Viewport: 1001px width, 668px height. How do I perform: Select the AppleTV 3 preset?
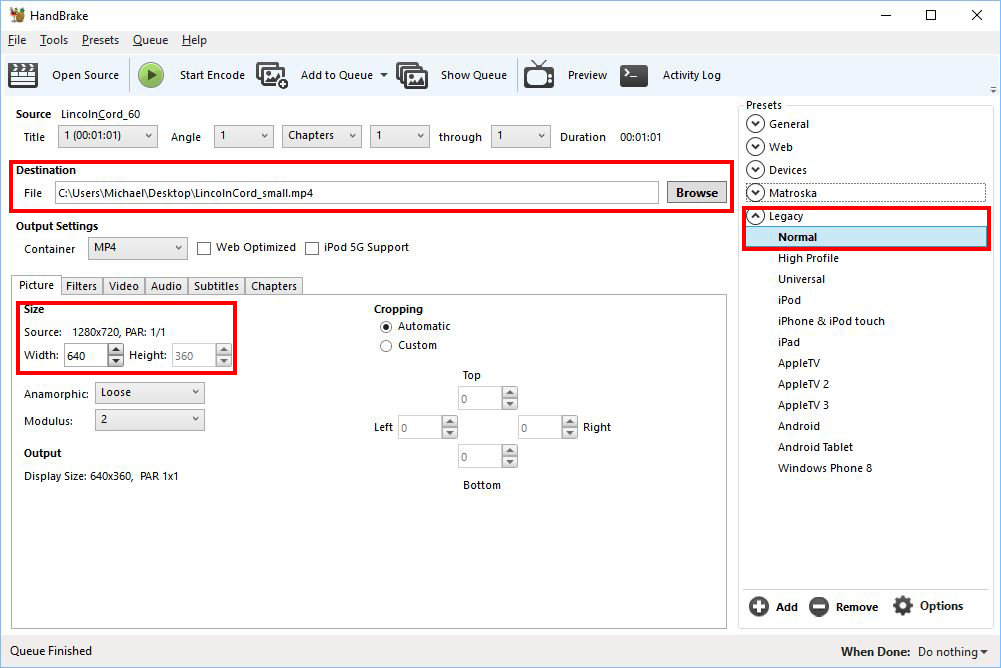pyautogui.click(x=802, y=405)
